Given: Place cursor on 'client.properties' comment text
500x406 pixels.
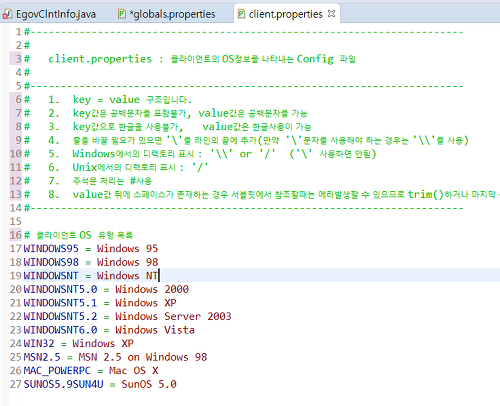Looking at the screenshot, I should (x=100, y=59).
